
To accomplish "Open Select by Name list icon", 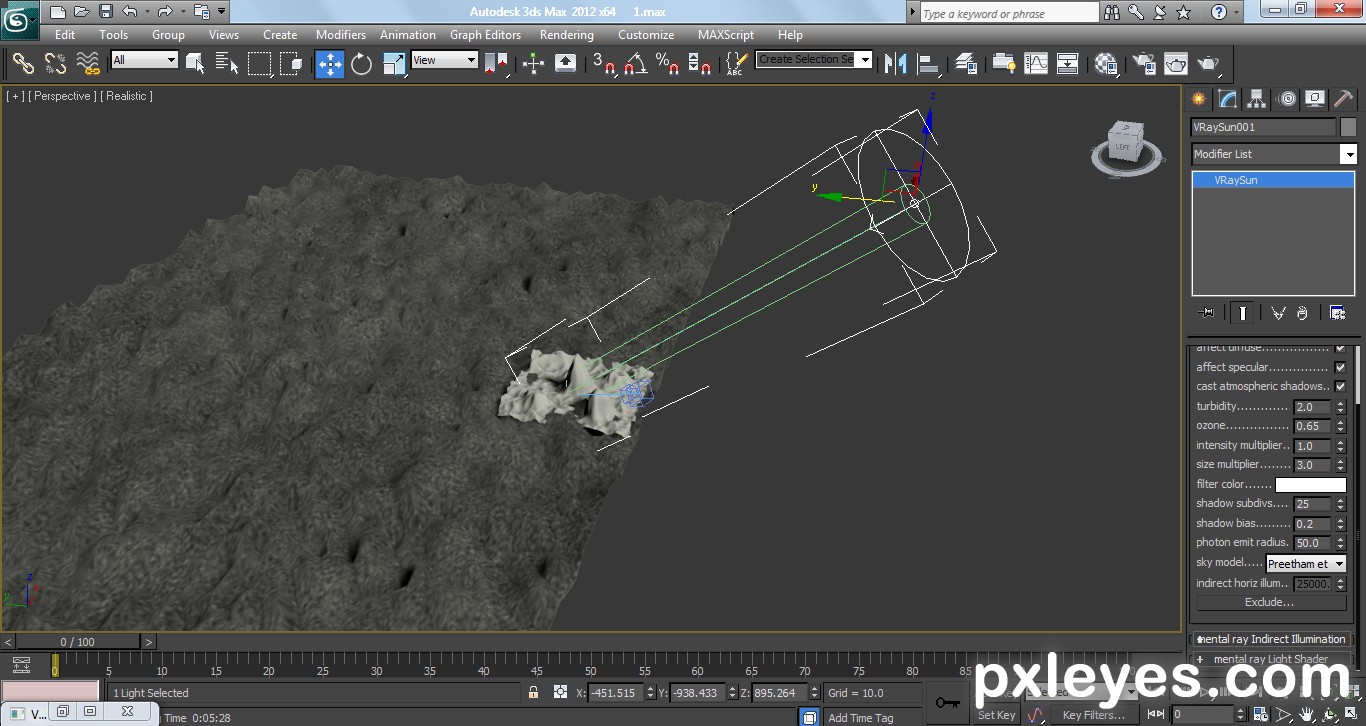I will (x=227, y=64).
